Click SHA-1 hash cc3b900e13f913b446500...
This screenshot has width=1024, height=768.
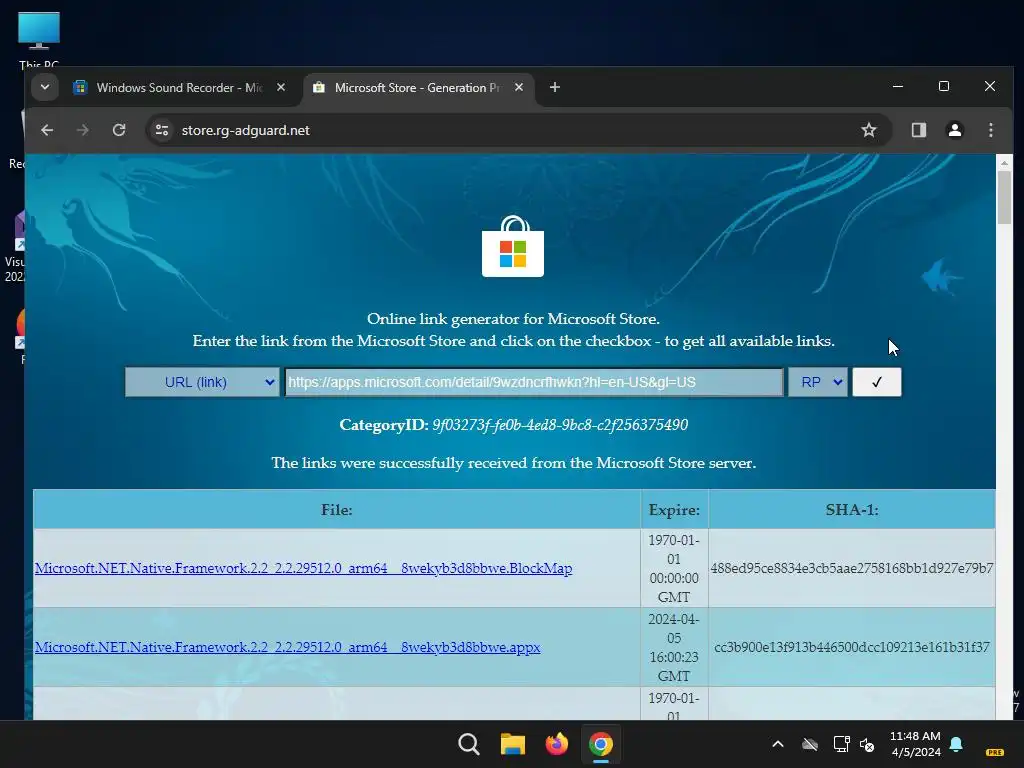click(852, 647)
